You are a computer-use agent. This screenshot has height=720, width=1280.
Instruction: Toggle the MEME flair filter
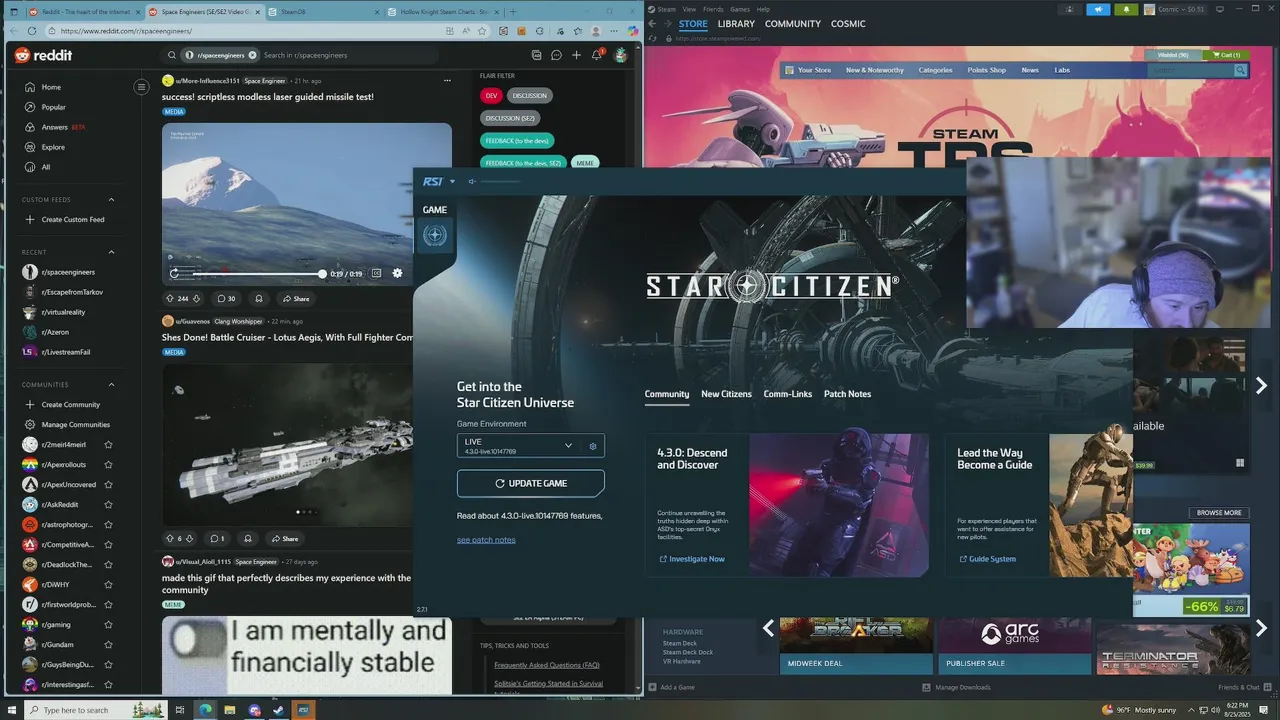[x=585, y=163]
